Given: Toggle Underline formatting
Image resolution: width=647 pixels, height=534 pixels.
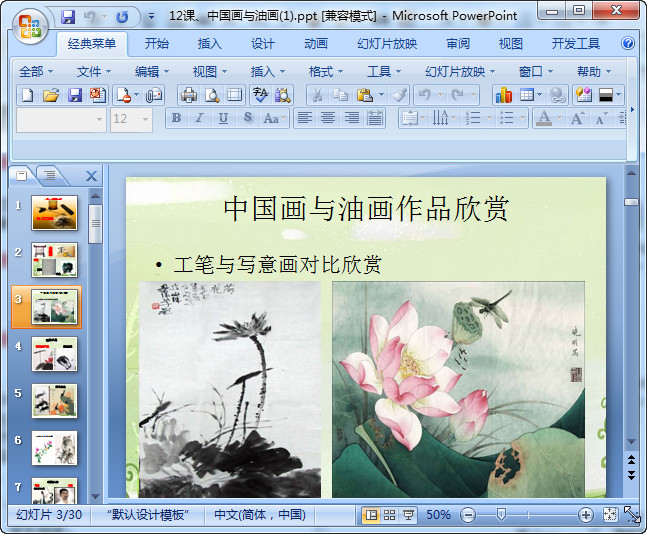Looking at the screenshot, I should point(223,118).
